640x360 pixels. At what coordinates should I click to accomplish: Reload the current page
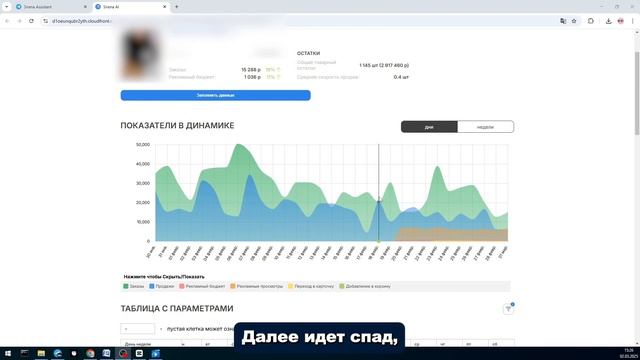(31, 21)
